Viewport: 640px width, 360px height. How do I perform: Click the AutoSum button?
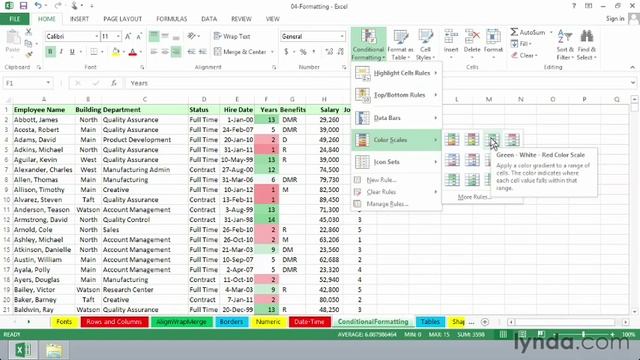[x=528, y=32]
